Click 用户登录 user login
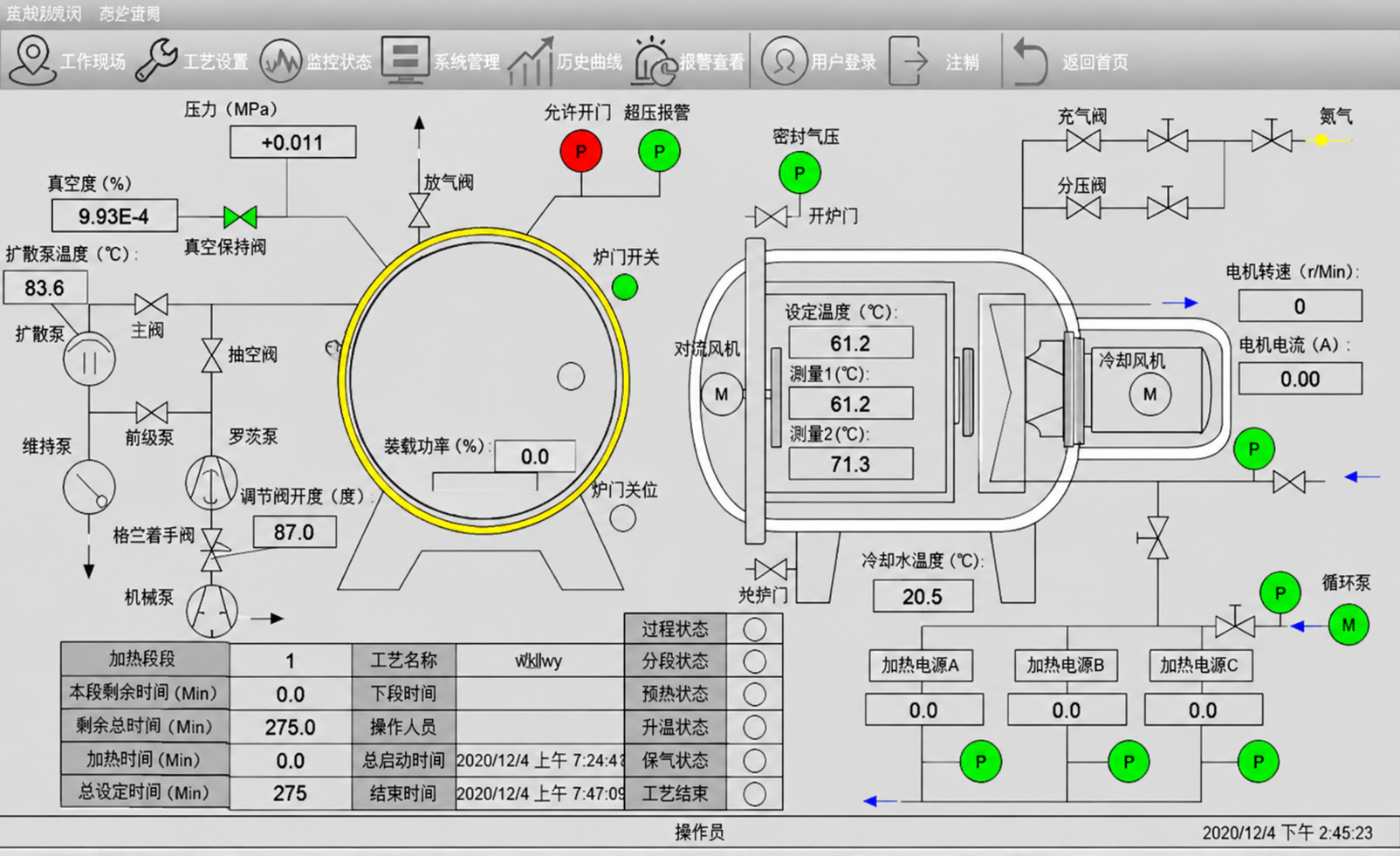Screen dimensions: 1400x856 [x=819, y=61]
